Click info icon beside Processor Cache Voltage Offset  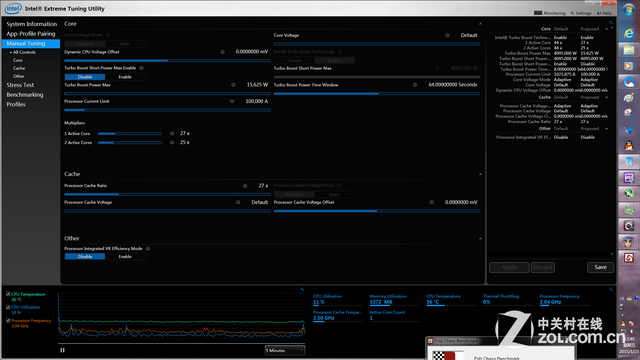pos(432,202)
